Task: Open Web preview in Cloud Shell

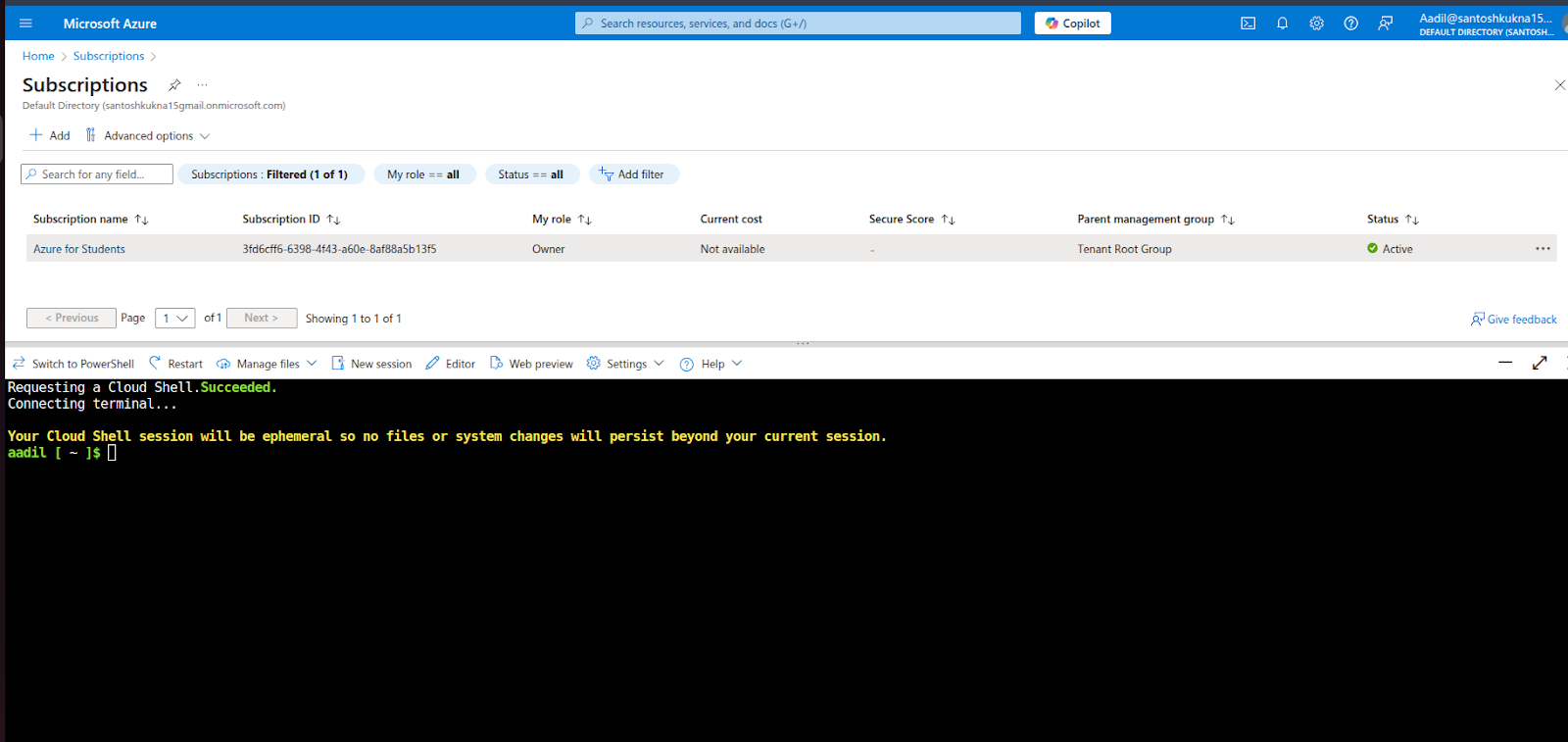Action: point(531,364)
